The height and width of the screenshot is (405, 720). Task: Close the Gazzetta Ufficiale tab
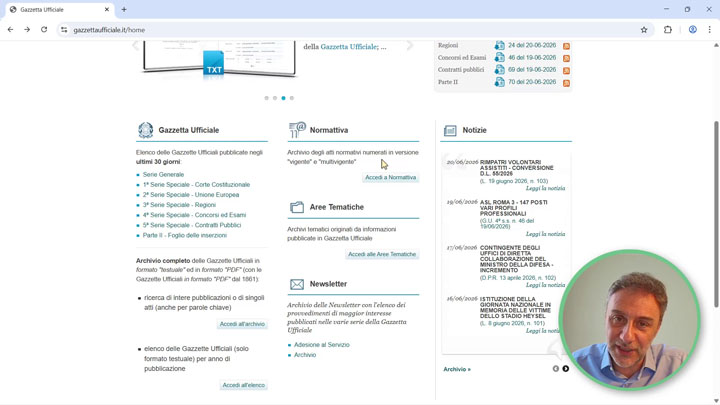point(107,9)
